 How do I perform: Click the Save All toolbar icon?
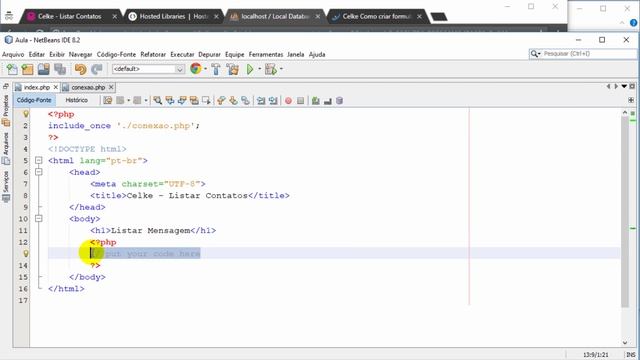[x=60, y=69]
